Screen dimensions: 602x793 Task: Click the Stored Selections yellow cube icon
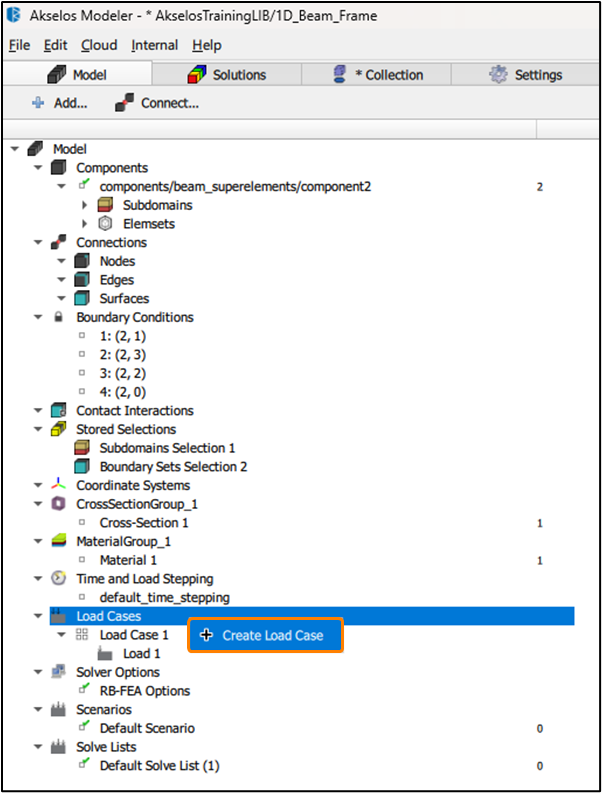coord(59,429)
